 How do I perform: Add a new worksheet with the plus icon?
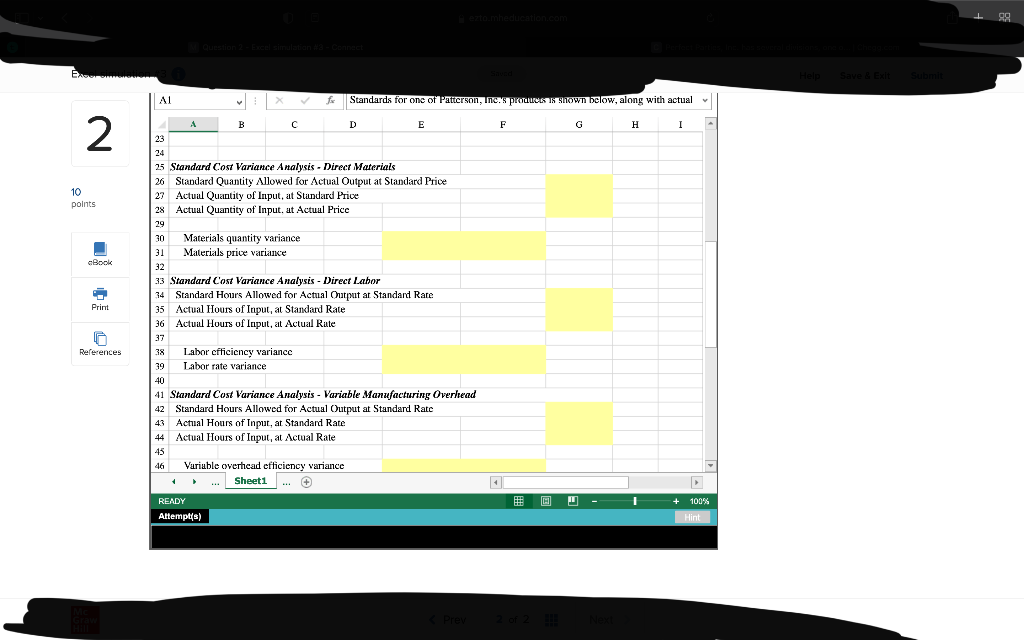click(306, 481)
